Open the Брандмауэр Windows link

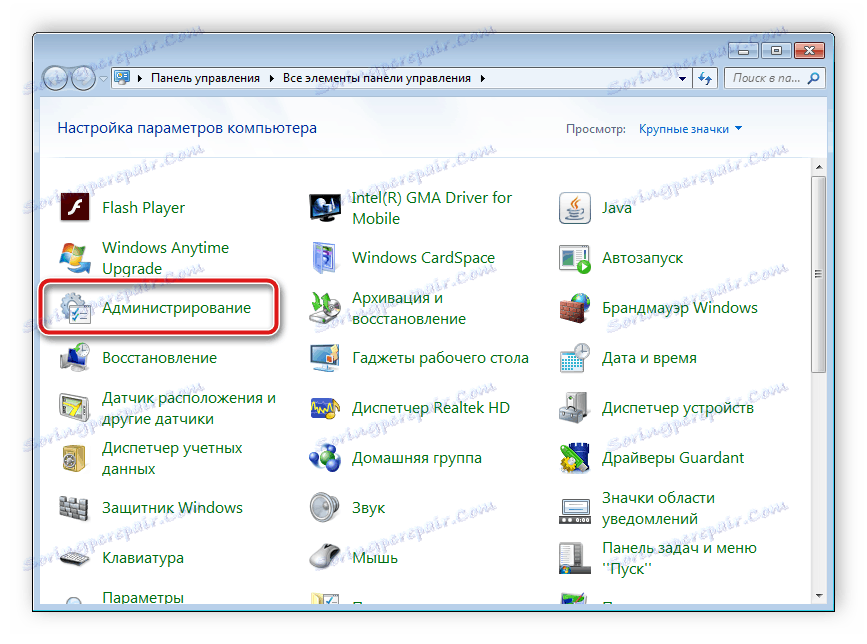pos(680,308)
